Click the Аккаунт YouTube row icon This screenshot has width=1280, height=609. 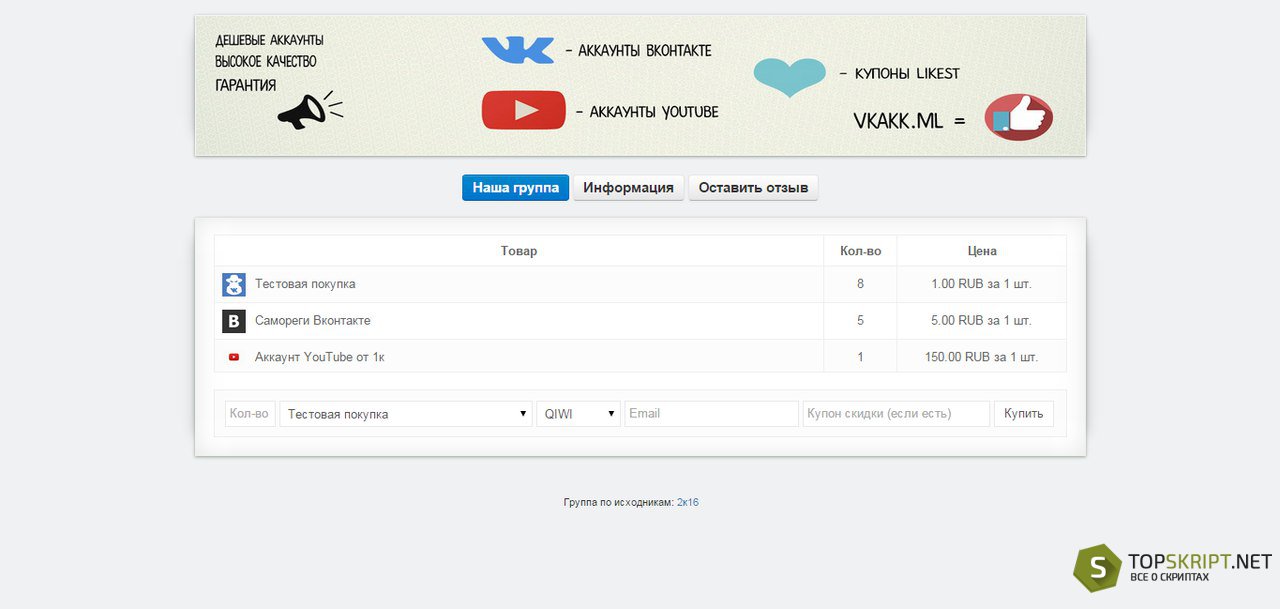coord(234,357)
